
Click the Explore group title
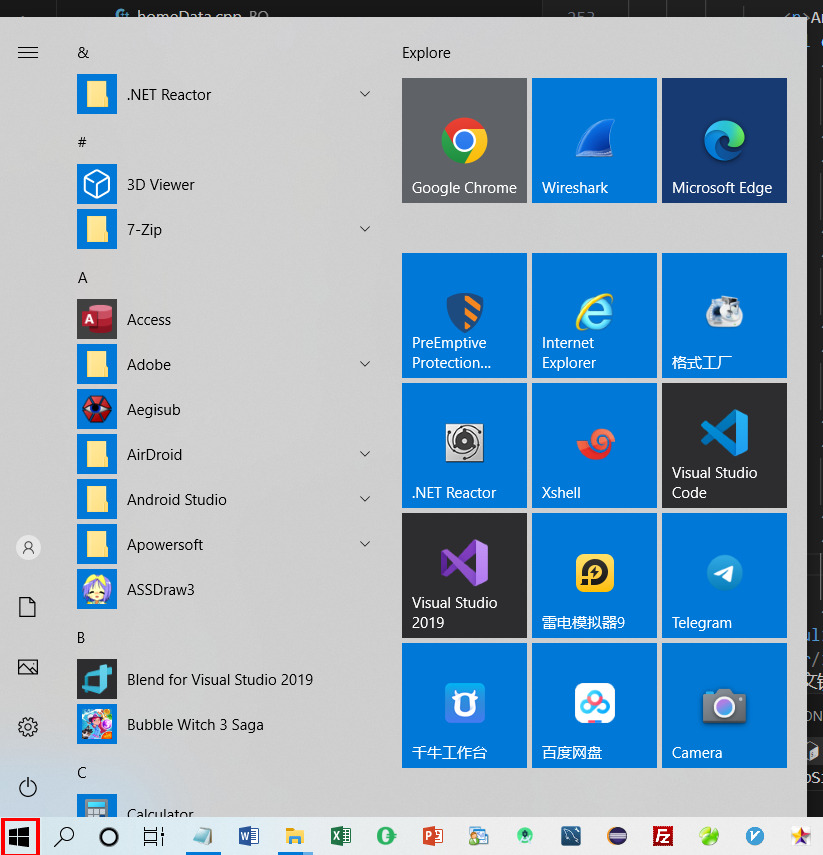click(426, 52)
